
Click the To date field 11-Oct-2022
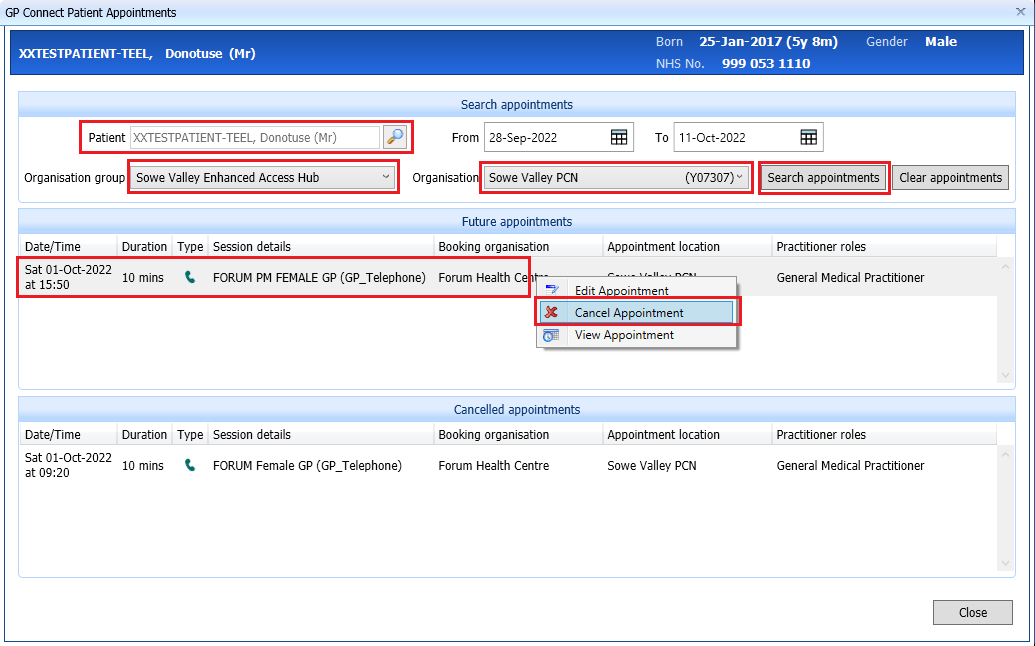(734, 137)
